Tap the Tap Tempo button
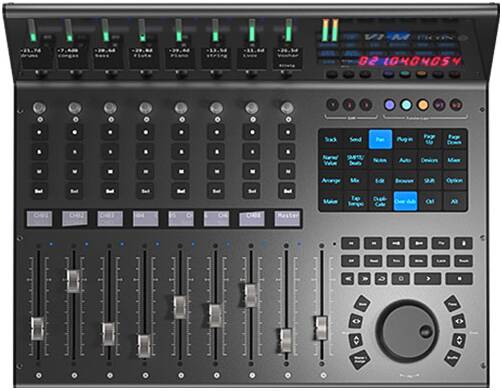Screen dimensions: 502x391 point(355,201)
